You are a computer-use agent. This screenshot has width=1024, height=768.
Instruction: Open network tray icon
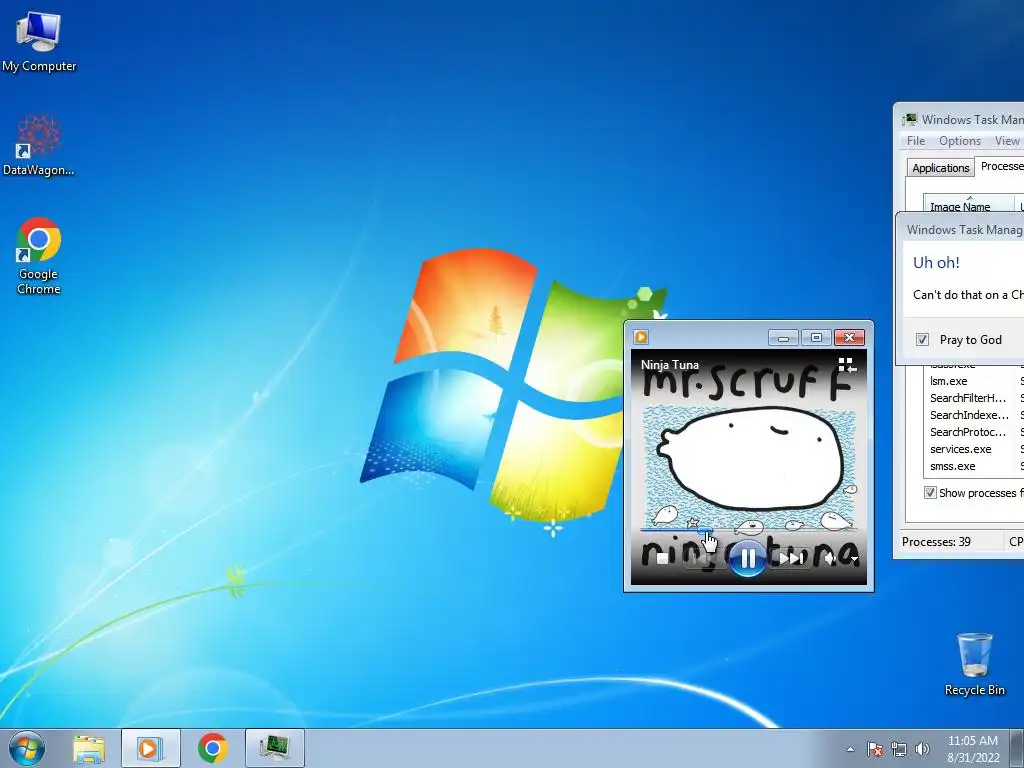coord(899,749)
